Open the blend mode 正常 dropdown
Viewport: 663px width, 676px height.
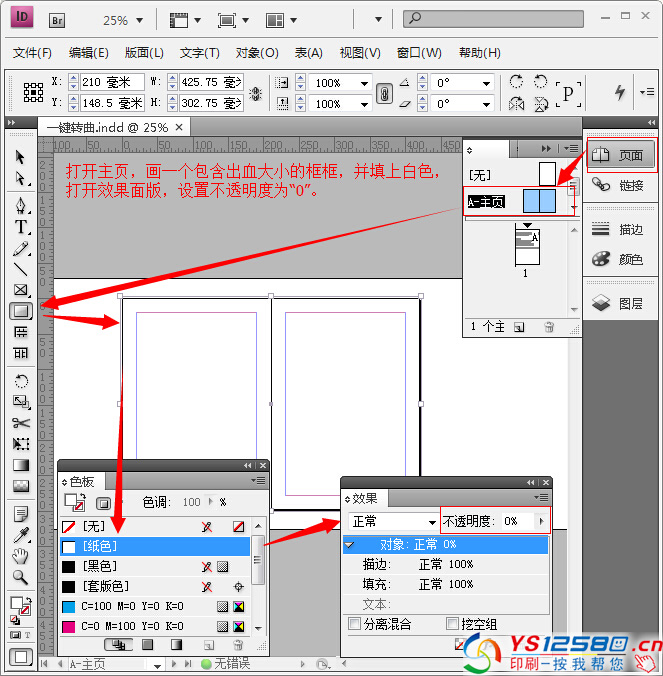(391, 521)
